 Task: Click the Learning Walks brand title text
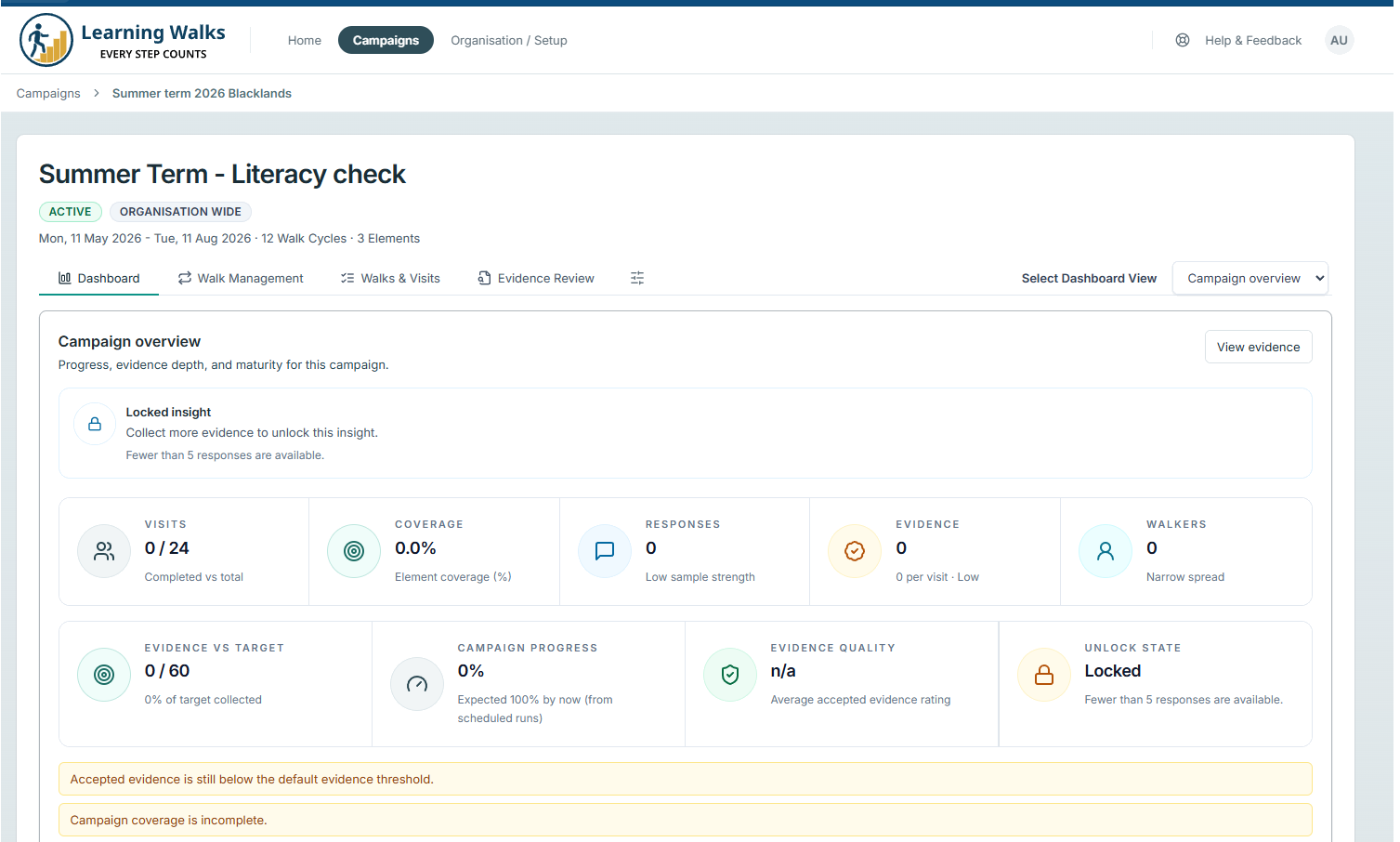click(x=153, y=33)
